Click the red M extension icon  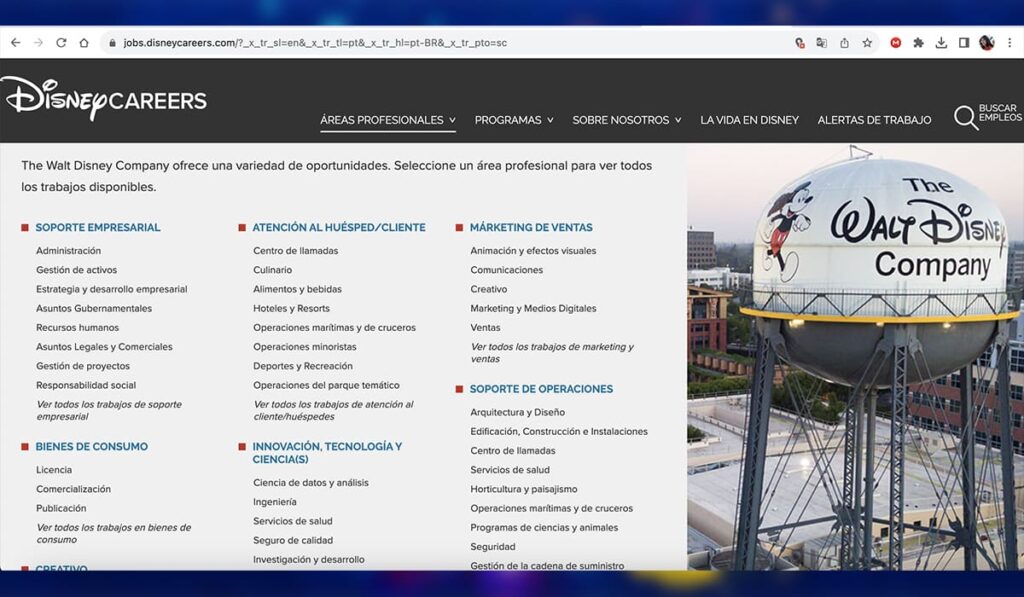[x=895, y=42]
